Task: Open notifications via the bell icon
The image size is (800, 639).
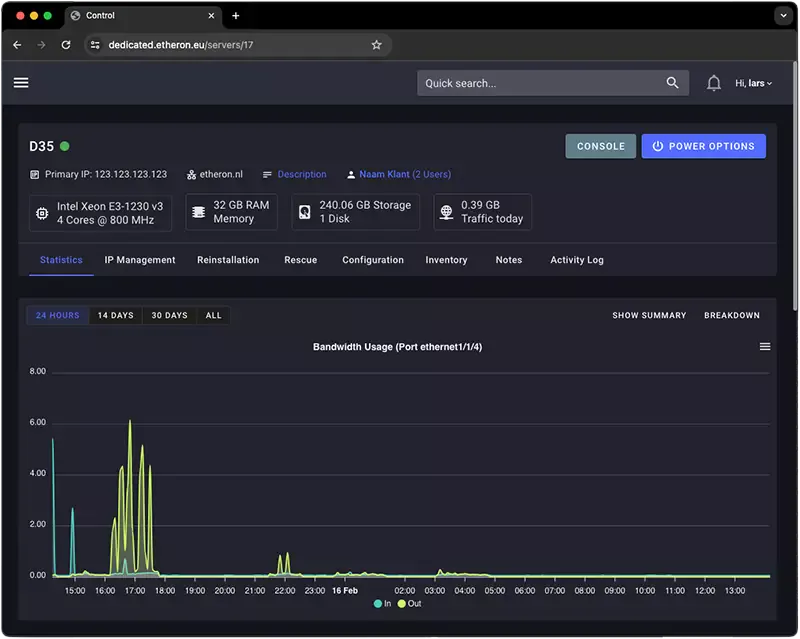Action: click(714, 82)
